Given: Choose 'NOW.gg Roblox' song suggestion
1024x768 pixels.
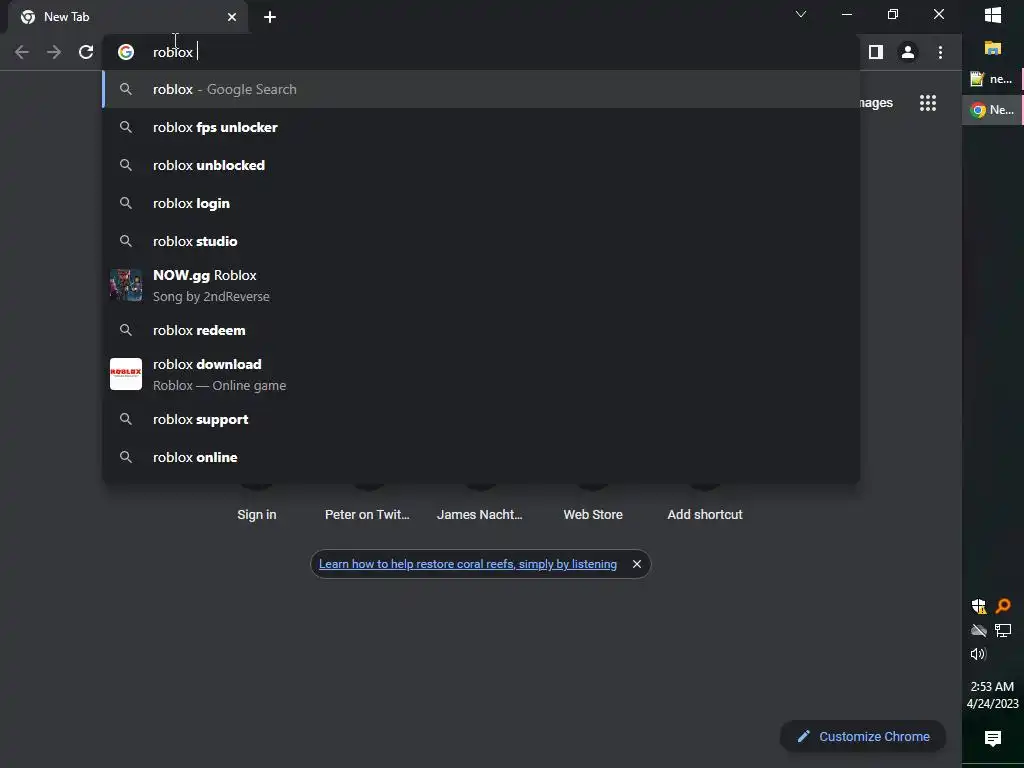Looking at the screenshot, I should click(x=481, y=285).
